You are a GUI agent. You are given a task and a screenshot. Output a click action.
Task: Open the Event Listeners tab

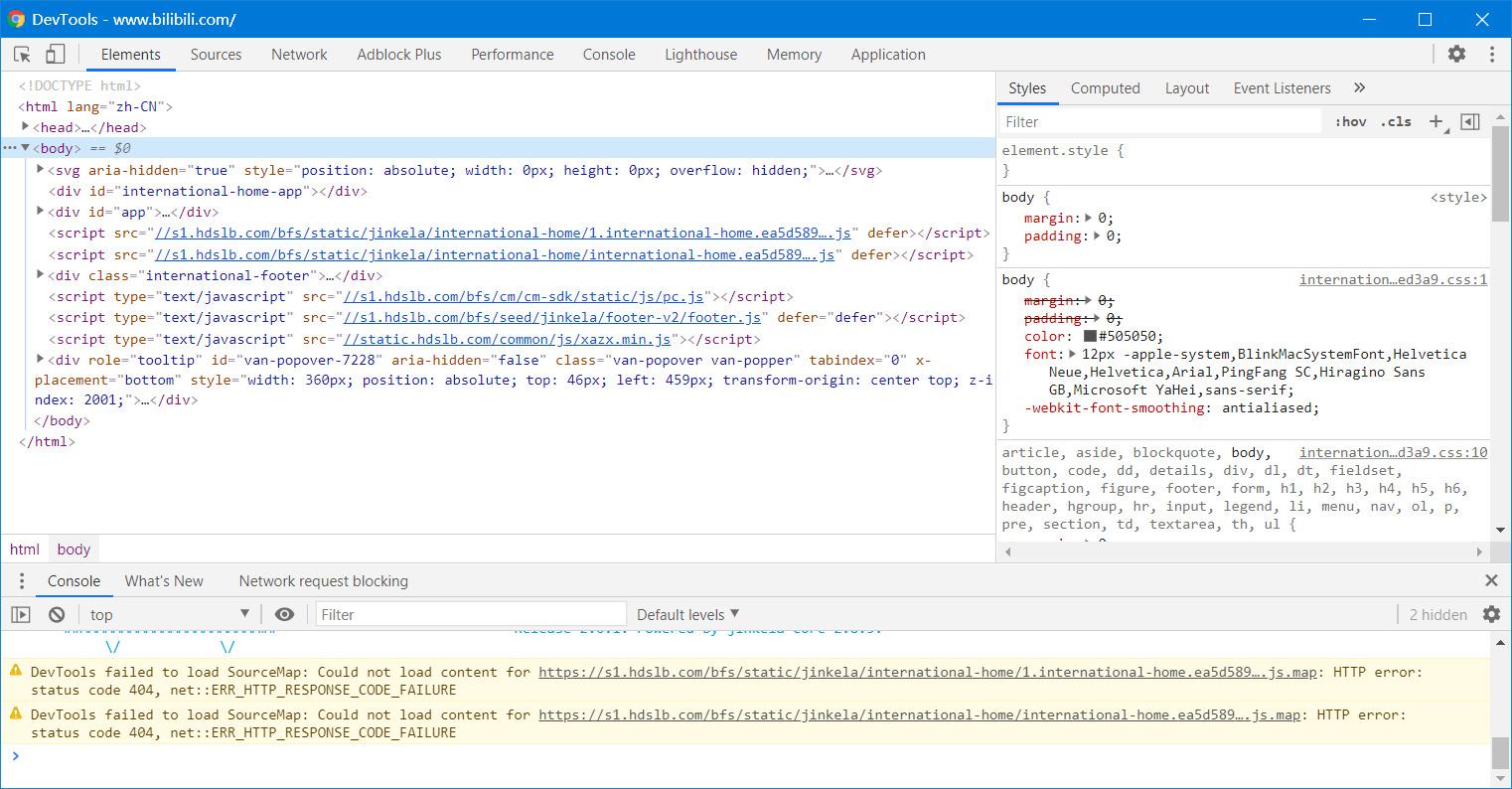(x=1282, y=87)
